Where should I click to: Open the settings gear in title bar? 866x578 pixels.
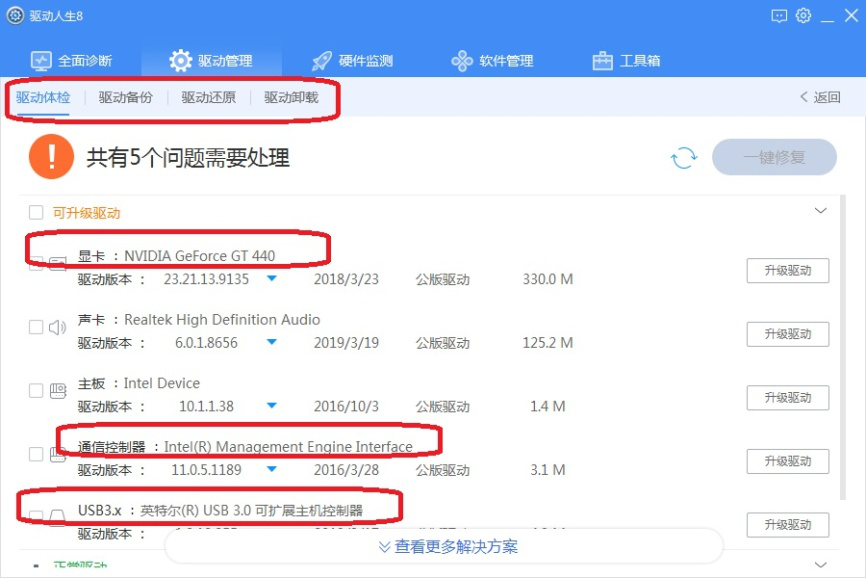coord(804,15)
